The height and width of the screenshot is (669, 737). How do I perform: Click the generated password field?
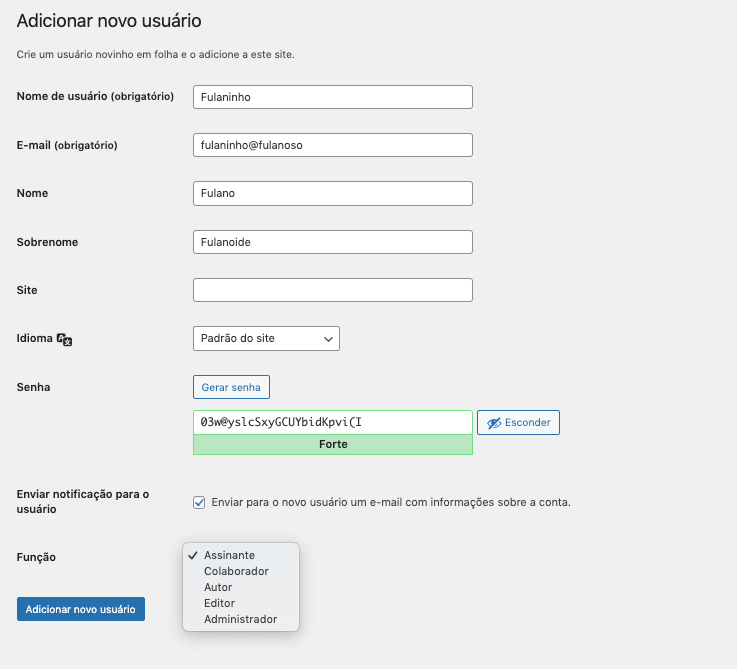tap(332, 422)
